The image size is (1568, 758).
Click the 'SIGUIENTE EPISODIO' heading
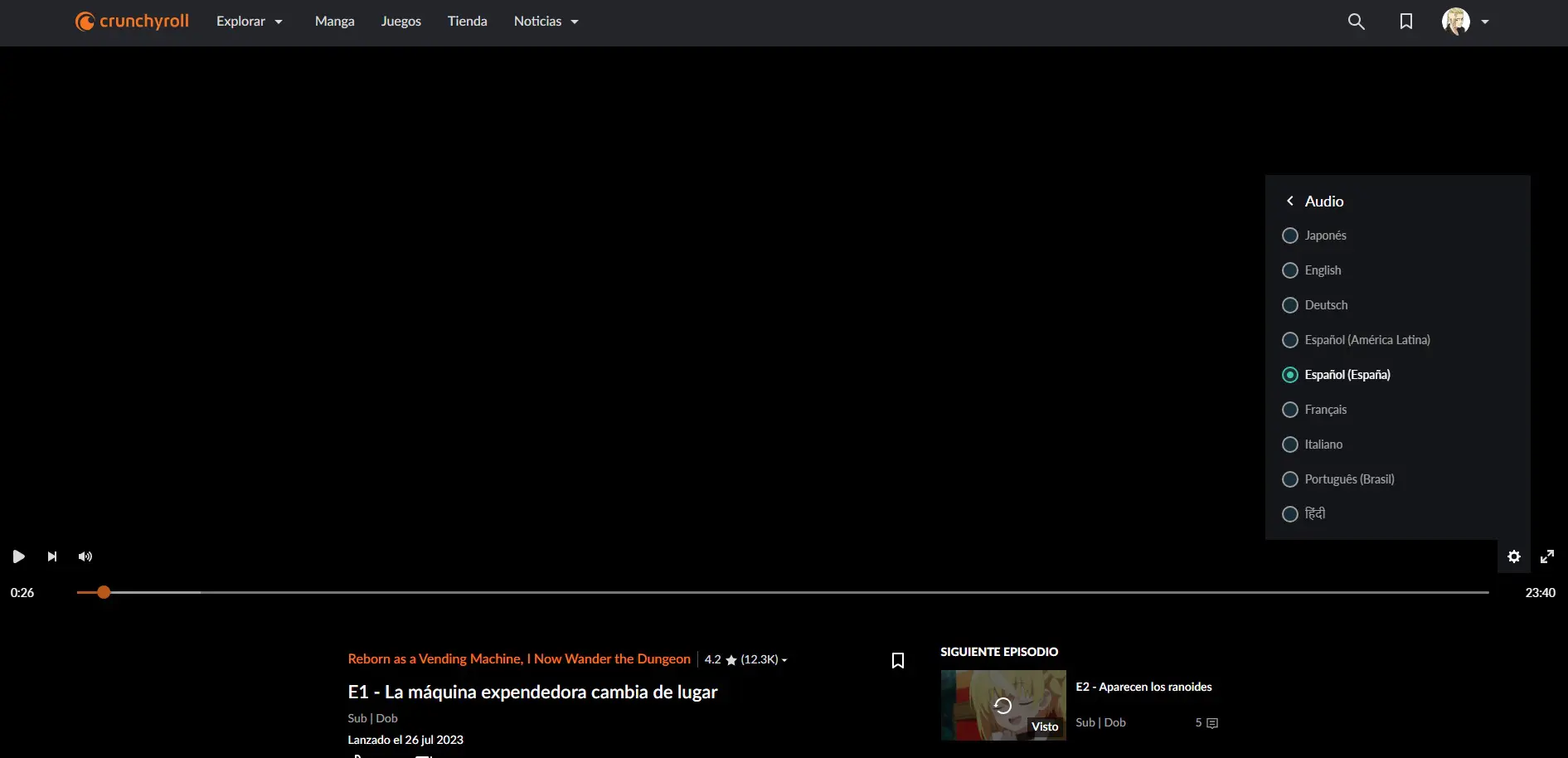click(999, 652)
